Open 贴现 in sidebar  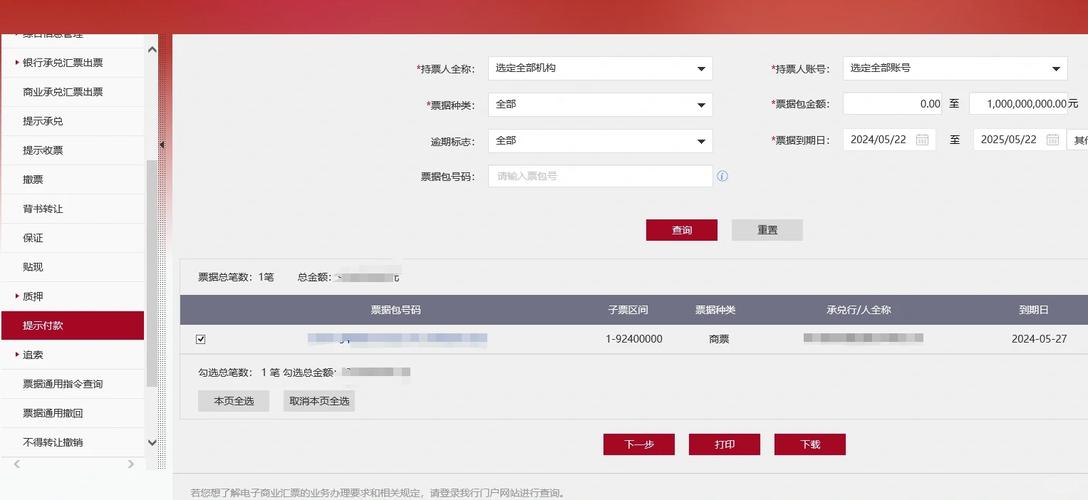point(33,266)
